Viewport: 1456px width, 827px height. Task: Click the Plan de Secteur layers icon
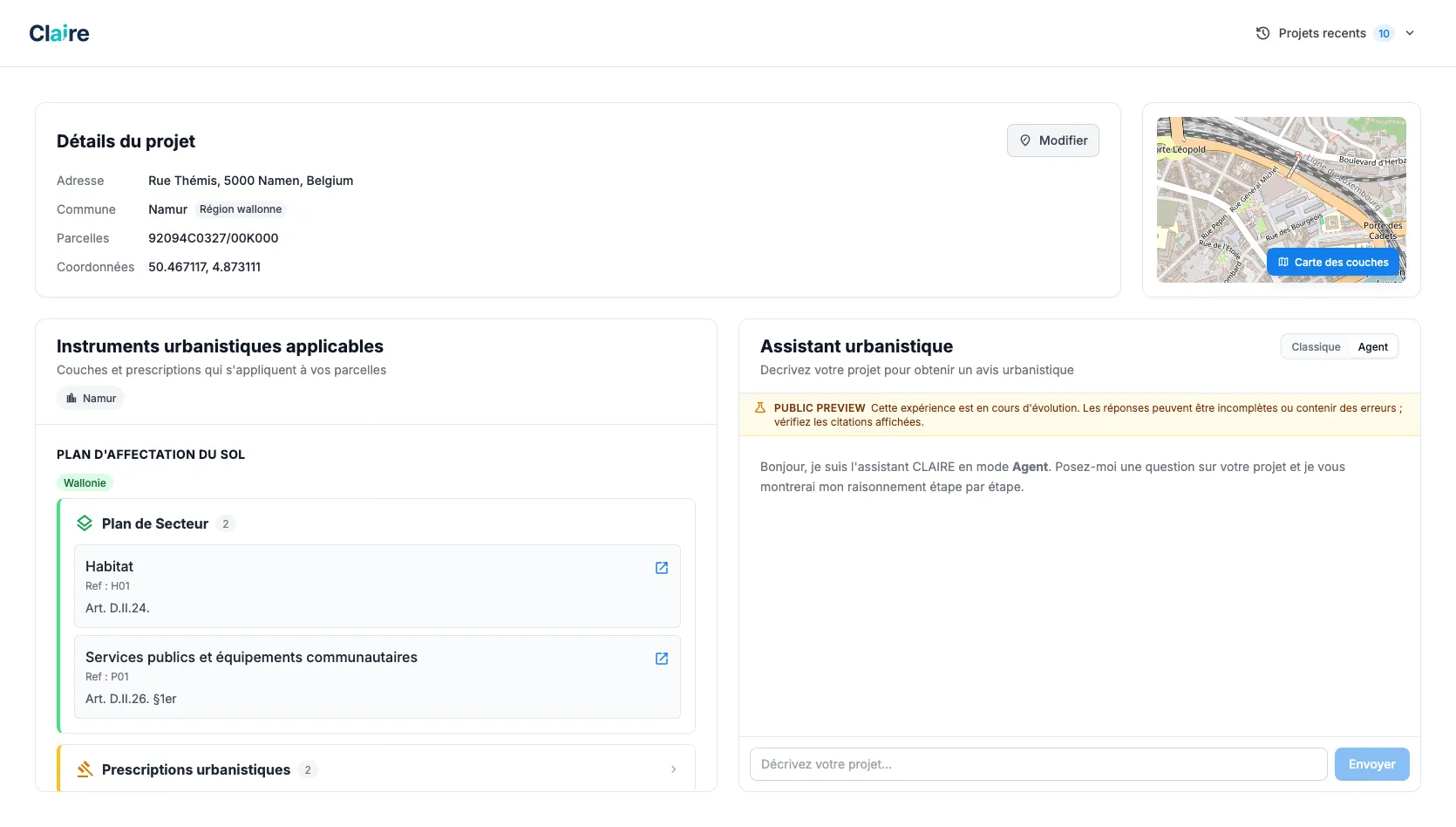[x=85, y=523]
